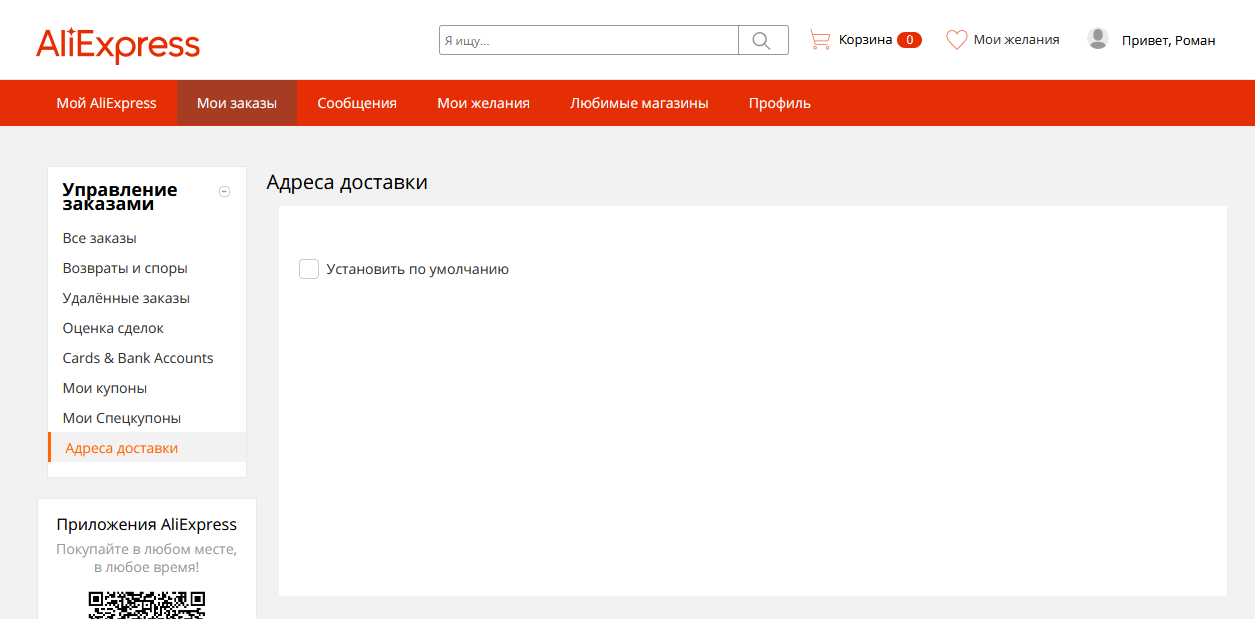Viewport: 1255px width, 619px height.
Task: Scan the AliExpress app QR code
Action: coord(147,604)
